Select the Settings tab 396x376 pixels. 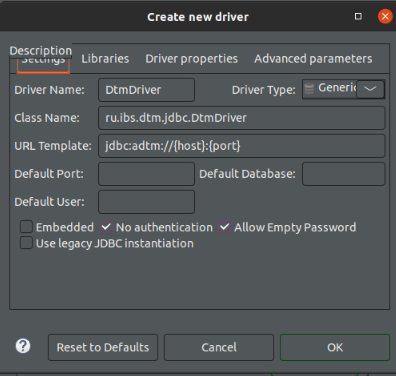[43, 64]
